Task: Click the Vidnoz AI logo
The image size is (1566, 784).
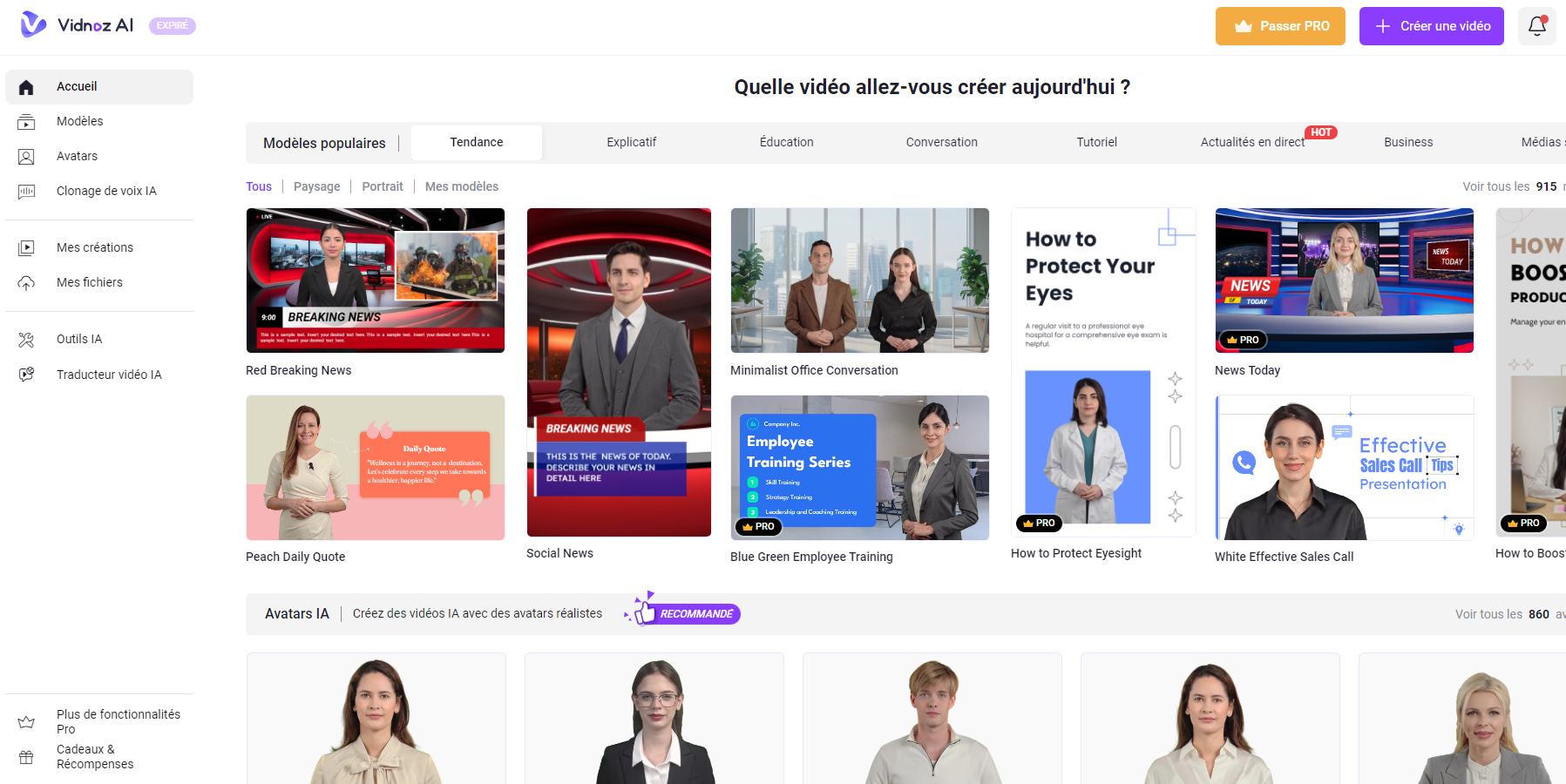Action: pos(78,24)
